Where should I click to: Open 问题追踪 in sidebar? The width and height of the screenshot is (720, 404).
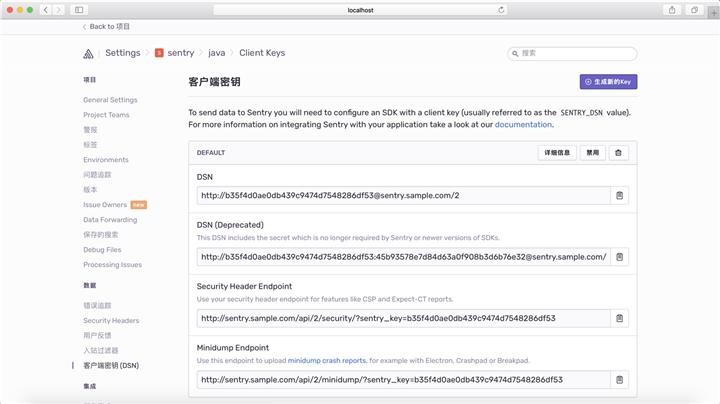(97, 175)
